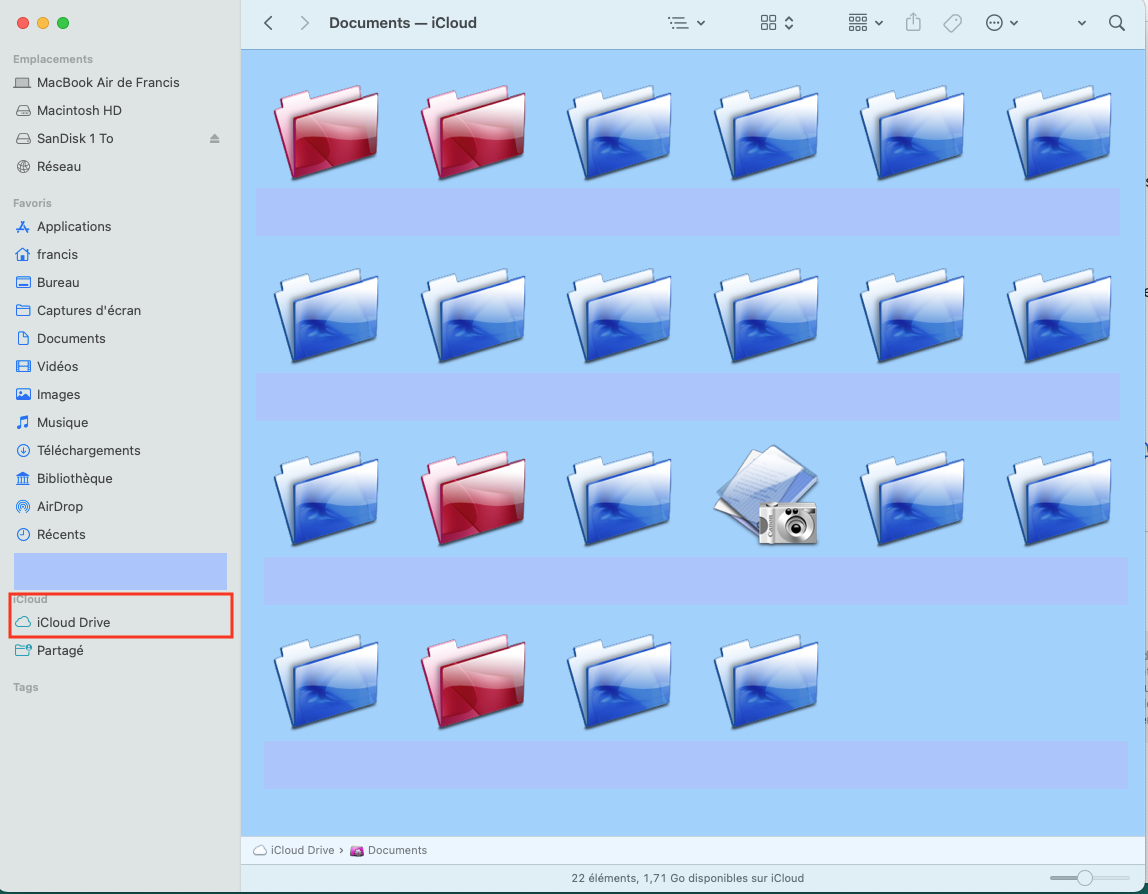Click the tag icon in toolbar
Viewport: 1148px width, 894px height.
(x=952, y=23)
